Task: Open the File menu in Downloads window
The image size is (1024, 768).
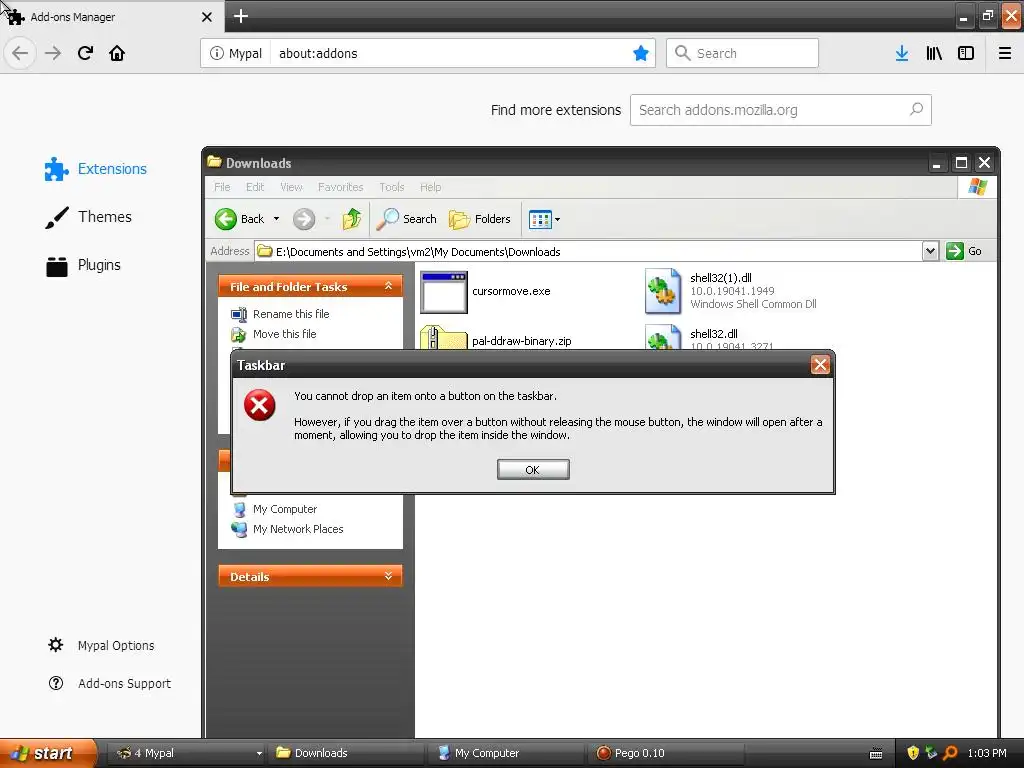Action: tap(222, 187)
